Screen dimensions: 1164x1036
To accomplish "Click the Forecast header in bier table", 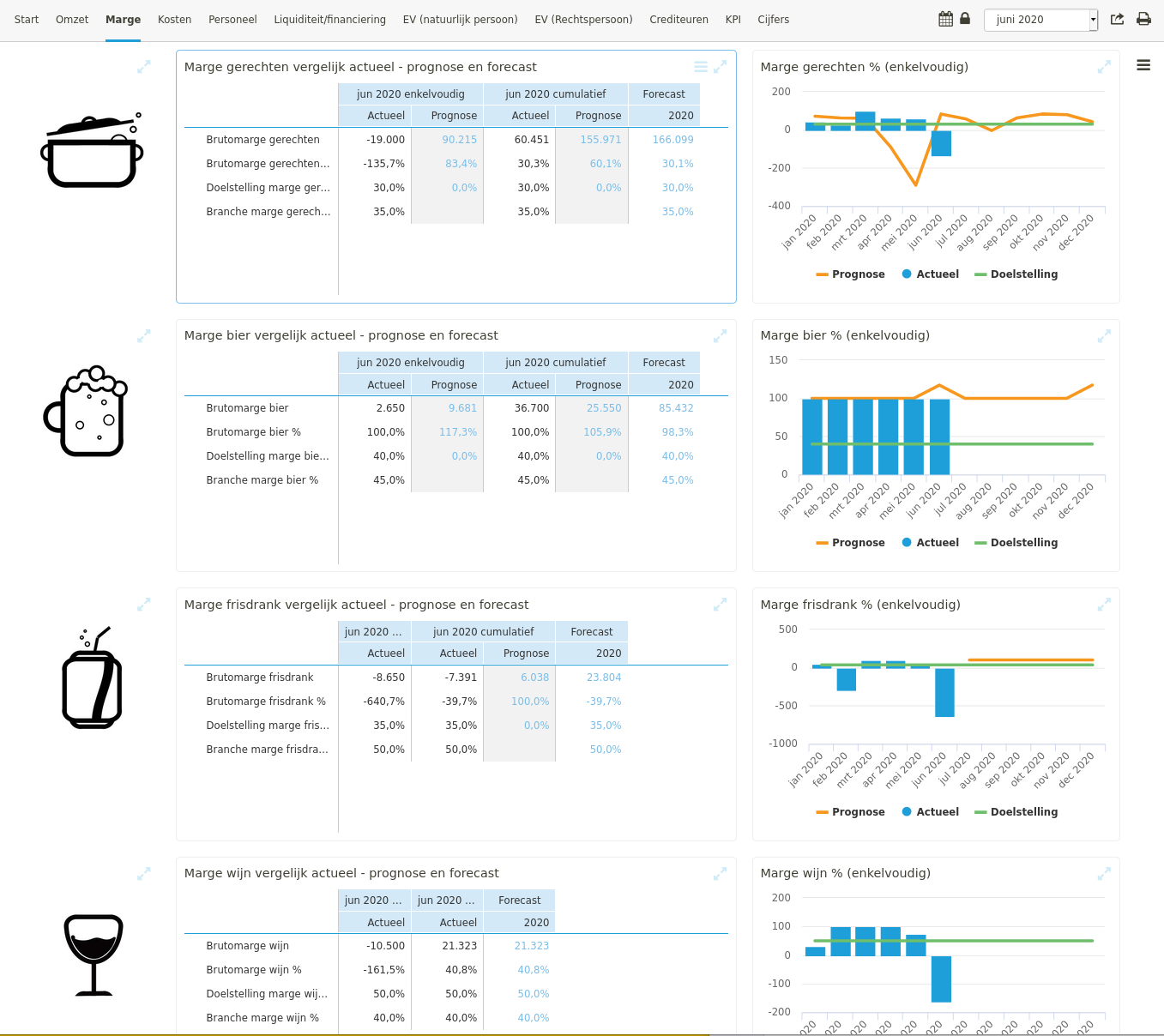I will (x=664, y=363).
